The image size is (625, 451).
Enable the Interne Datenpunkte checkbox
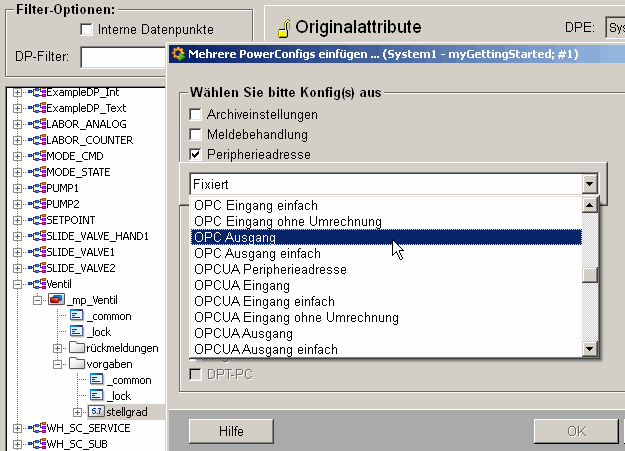[86, 29]
